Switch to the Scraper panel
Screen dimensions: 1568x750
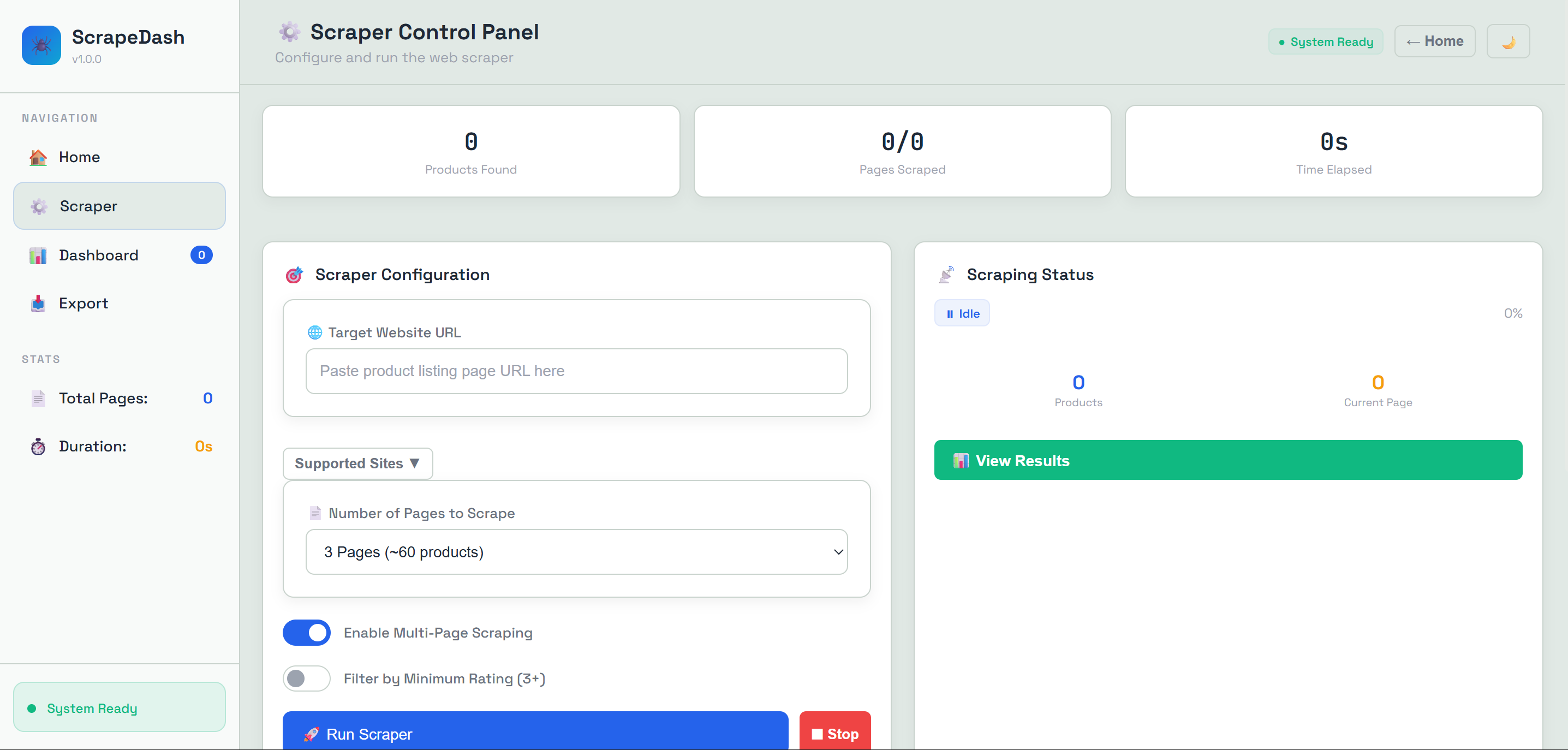tap(88, 206)
